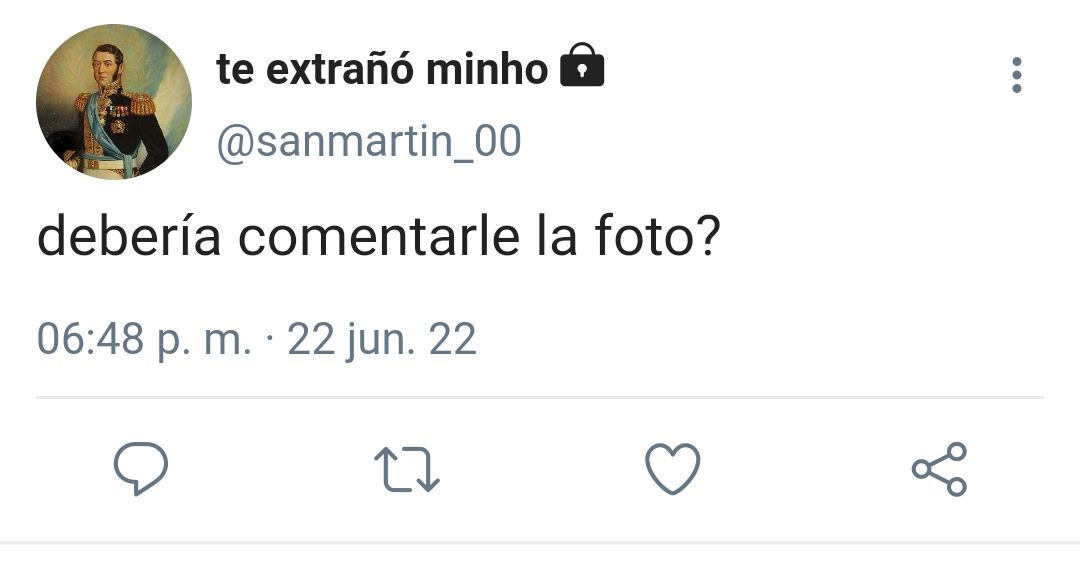Open the profile picture of sanmartin_00
This screenshot has width=1080, height=561.
pos(114,102)
